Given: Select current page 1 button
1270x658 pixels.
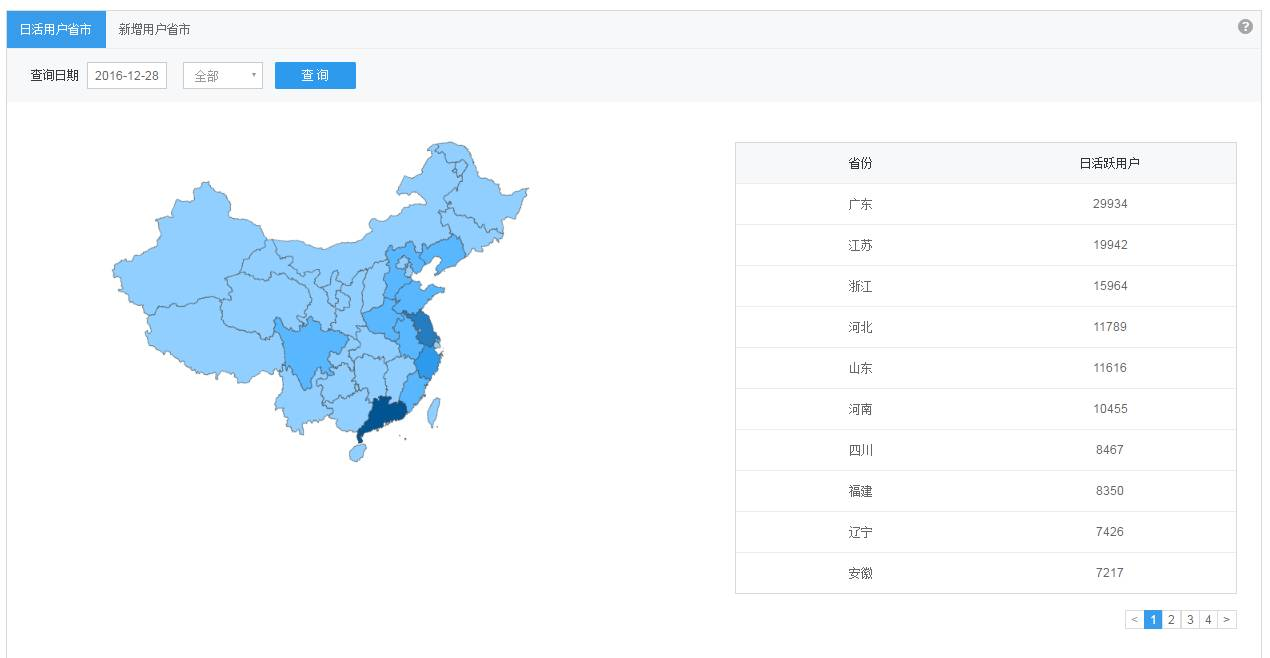Looking at the screenshot, I should pyautogui.click(x=1153, y=620).
